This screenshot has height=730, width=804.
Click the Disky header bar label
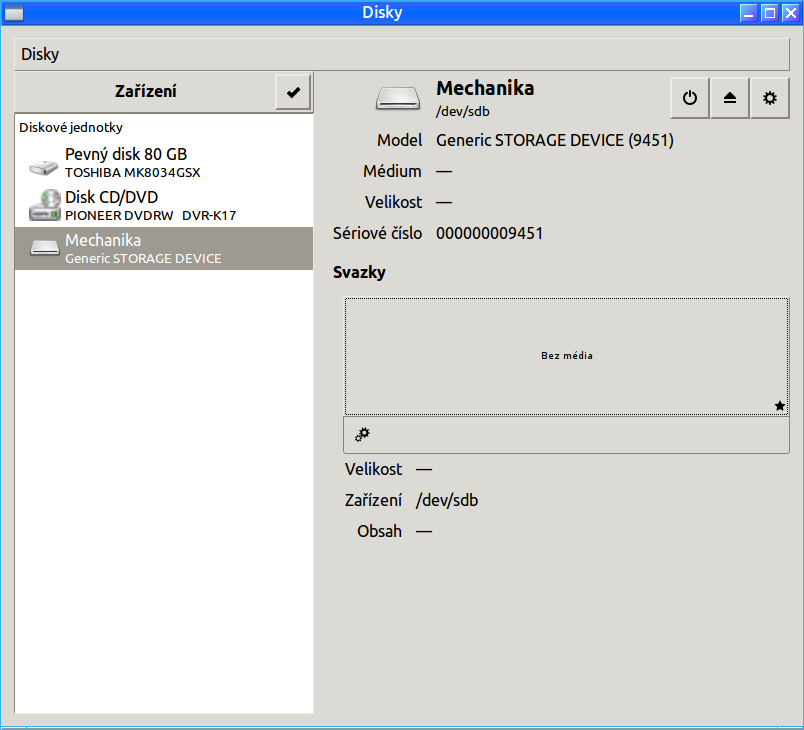(x=40, y=54)
